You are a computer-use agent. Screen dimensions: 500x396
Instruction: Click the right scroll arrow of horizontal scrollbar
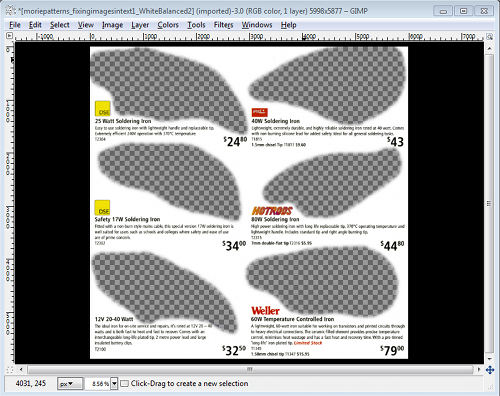[x=479, y=369]
